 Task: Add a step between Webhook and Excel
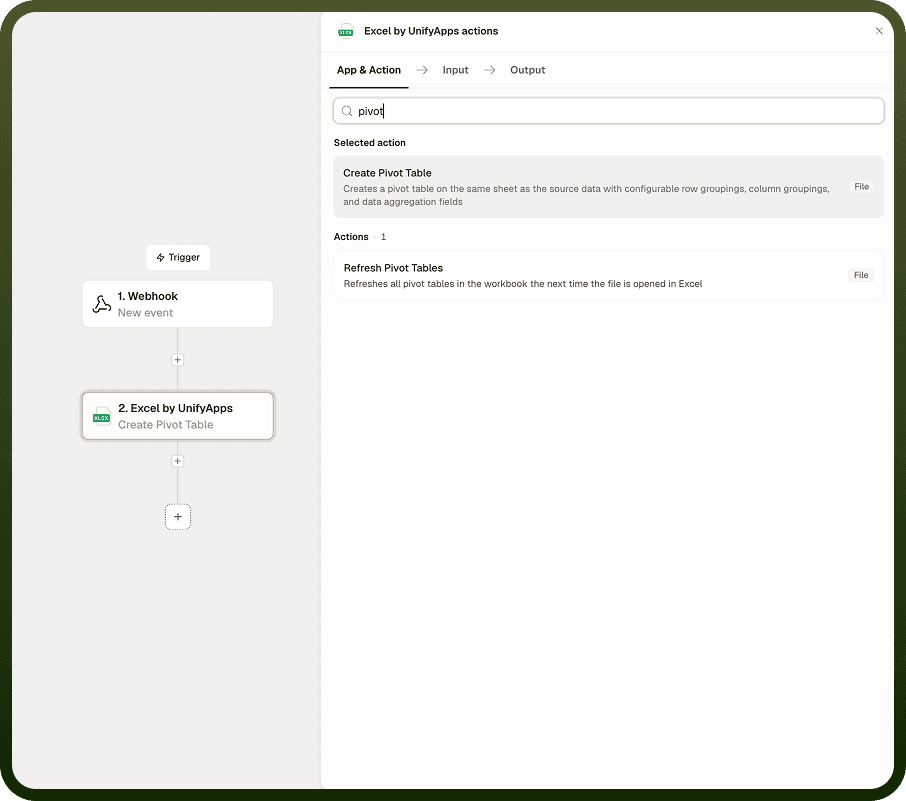tap(177, 359)
